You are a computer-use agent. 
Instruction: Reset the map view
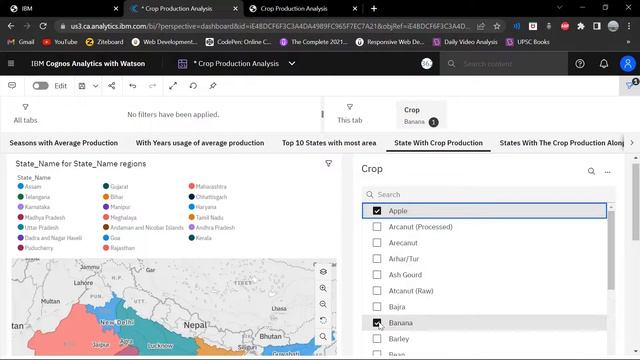pos(323,320)
